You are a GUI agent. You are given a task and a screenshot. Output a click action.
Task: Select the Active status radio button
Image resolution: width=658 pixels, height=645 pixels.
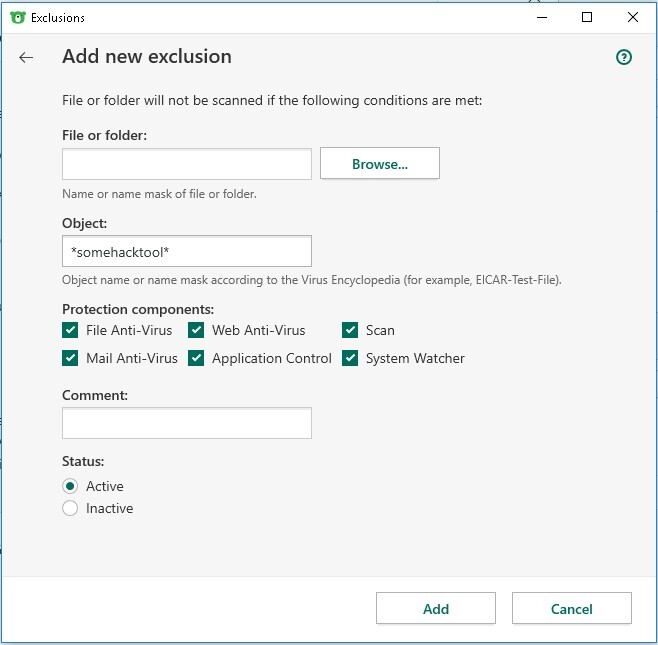pyautogui.click(x=70, y=486)
